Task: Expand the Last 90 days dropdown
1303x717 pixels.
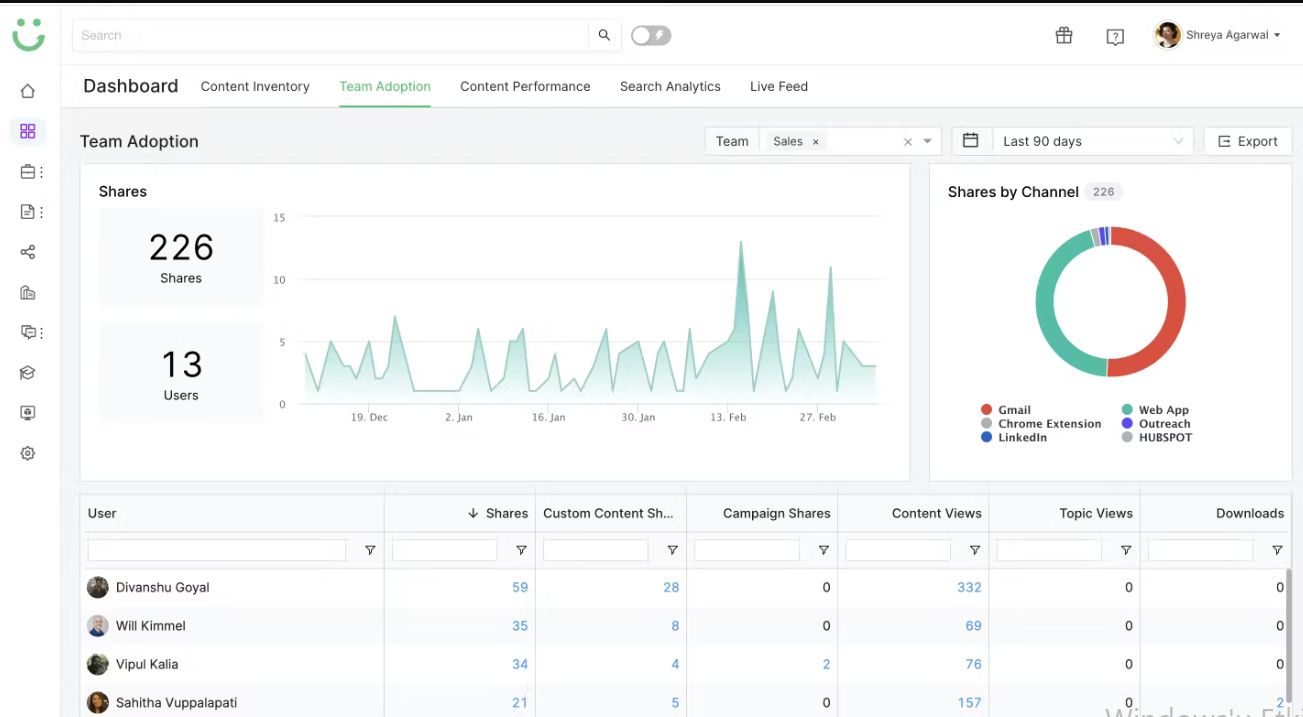Action: [1092, 141]
